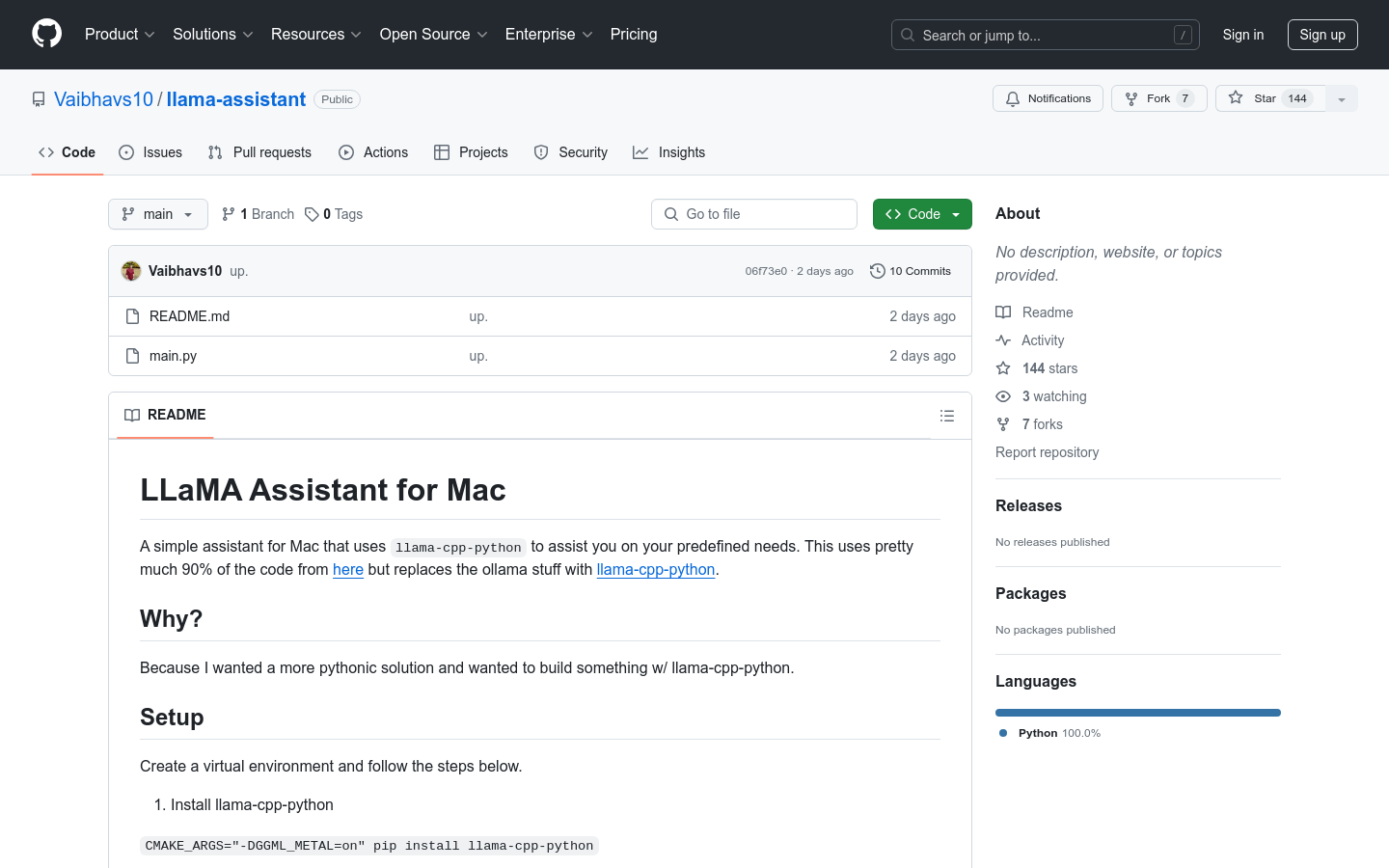Image resolution: width=1389 pixels, height=868 pixels.
Task: View the 144 stars link
Action: [1037, 368]
